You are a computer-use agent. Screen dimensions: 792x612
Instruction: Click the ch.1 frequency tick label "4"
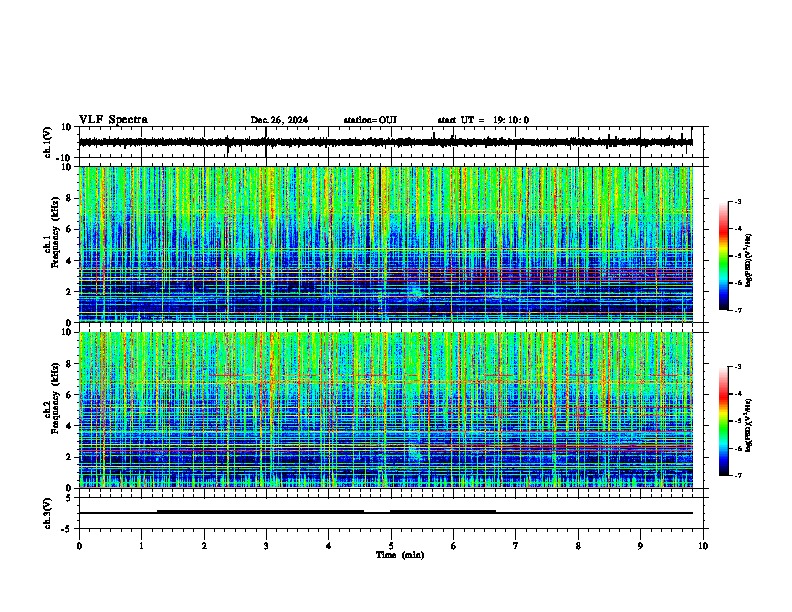(69, 261)
